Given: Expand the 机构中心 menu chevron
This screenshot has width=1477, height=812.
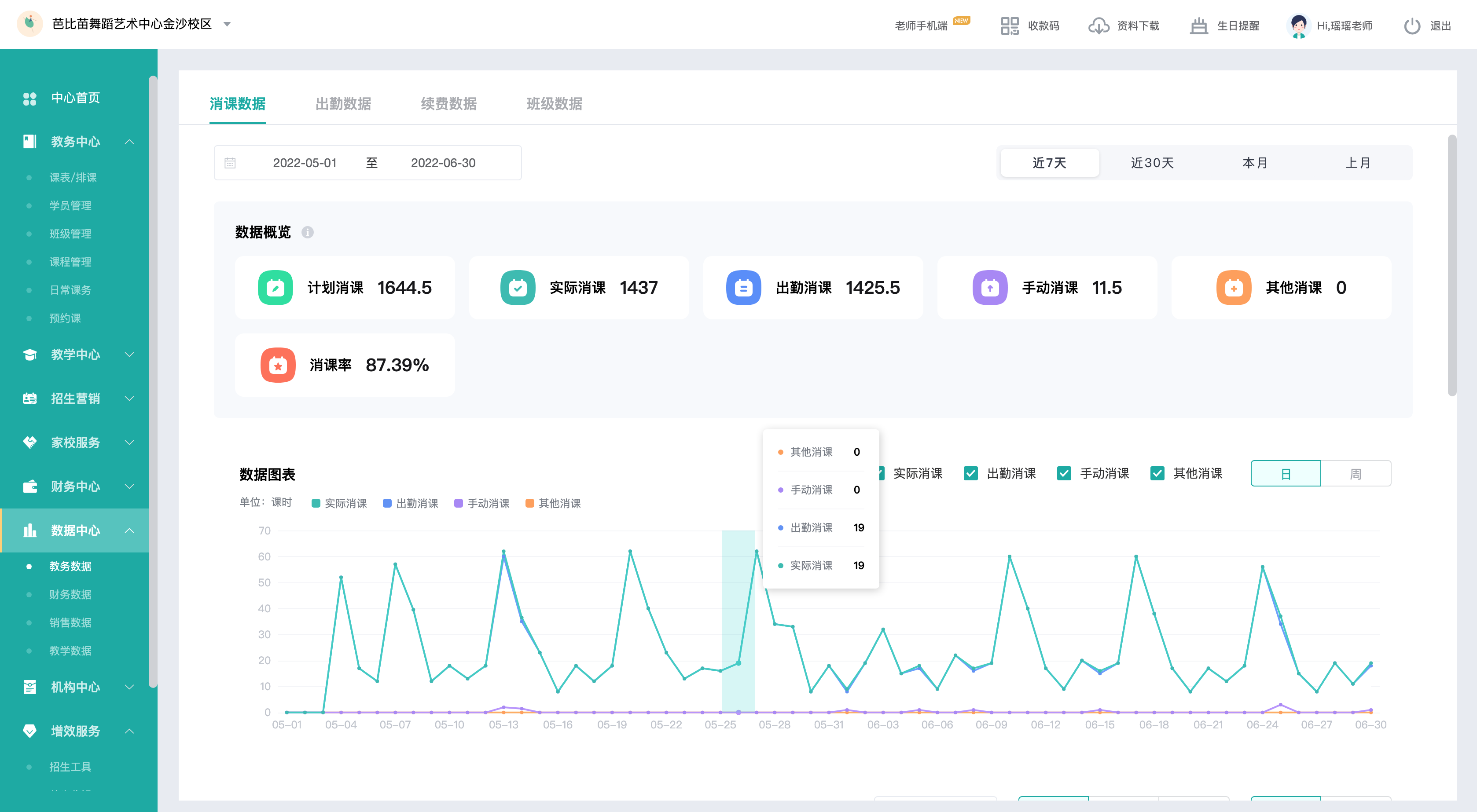Looking at the screenshot, I should 129,687.
